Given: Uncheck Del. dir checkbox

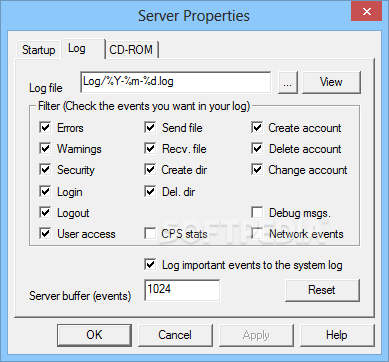Looking at the screenshot, I should (x=150, y=192).
